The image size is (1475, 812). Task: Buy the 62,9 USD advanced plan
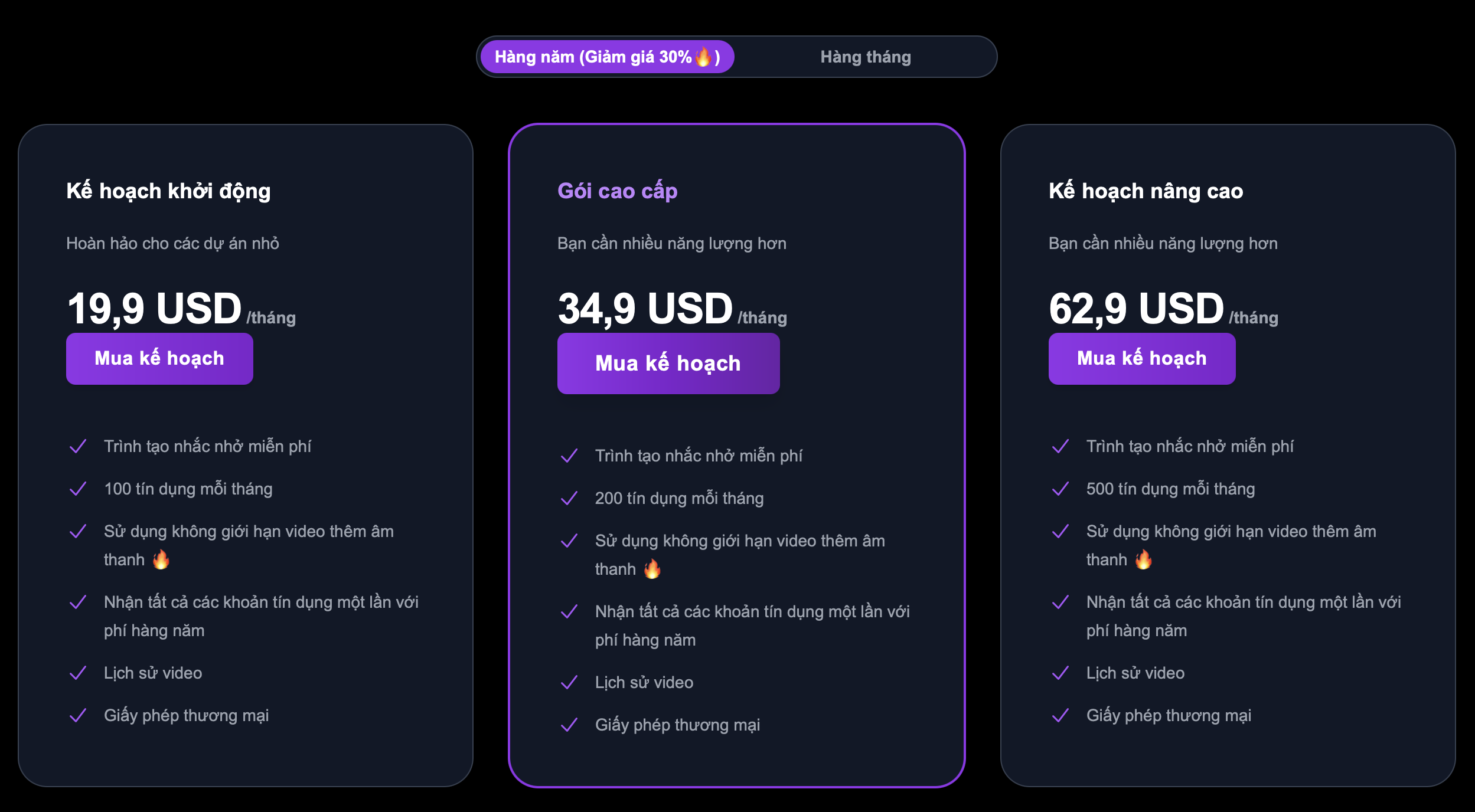coord(1142,358)
